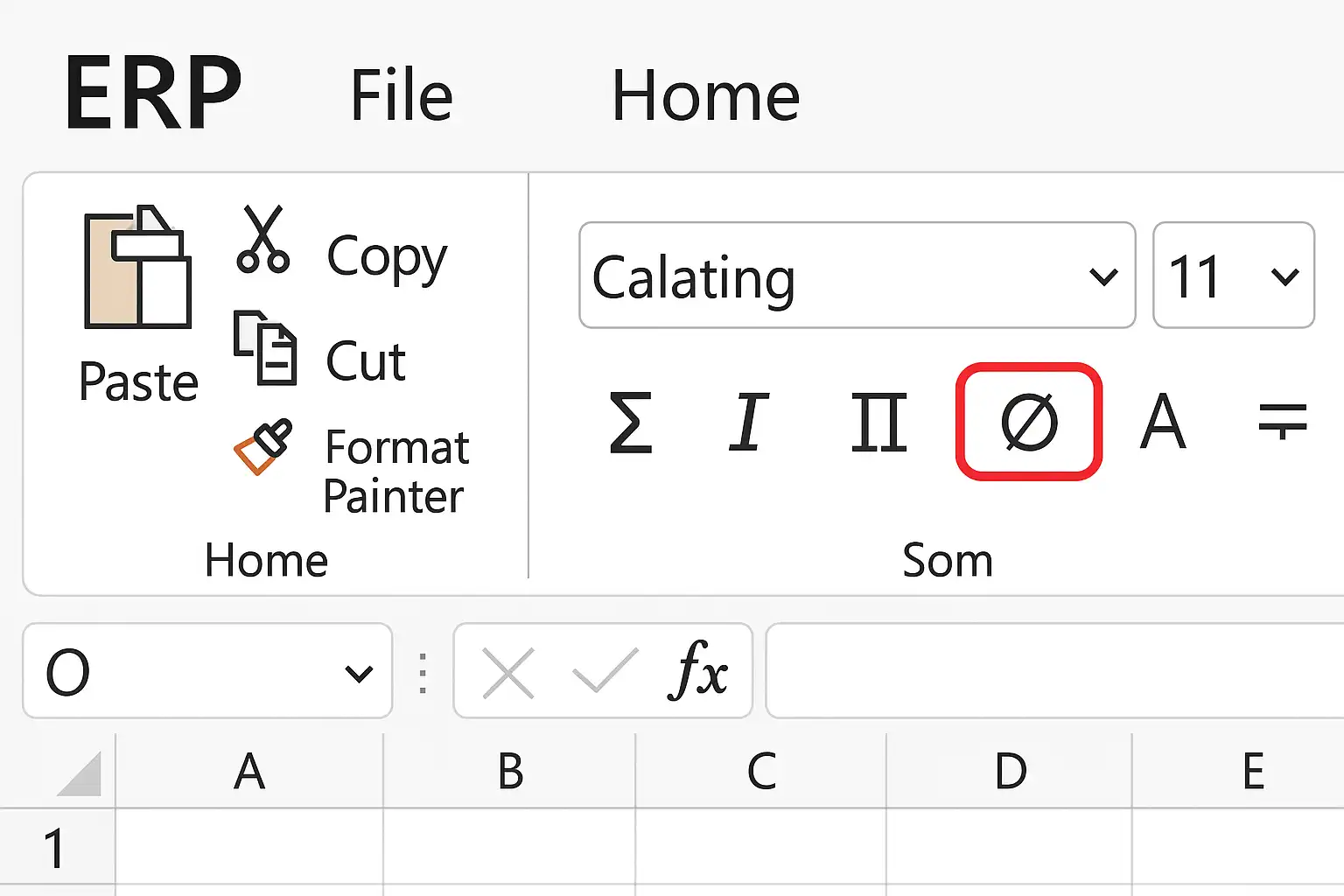Switch to the Home ribbon tab
Viewport: 1344px width, 896px height.
(x=705, y=95)
